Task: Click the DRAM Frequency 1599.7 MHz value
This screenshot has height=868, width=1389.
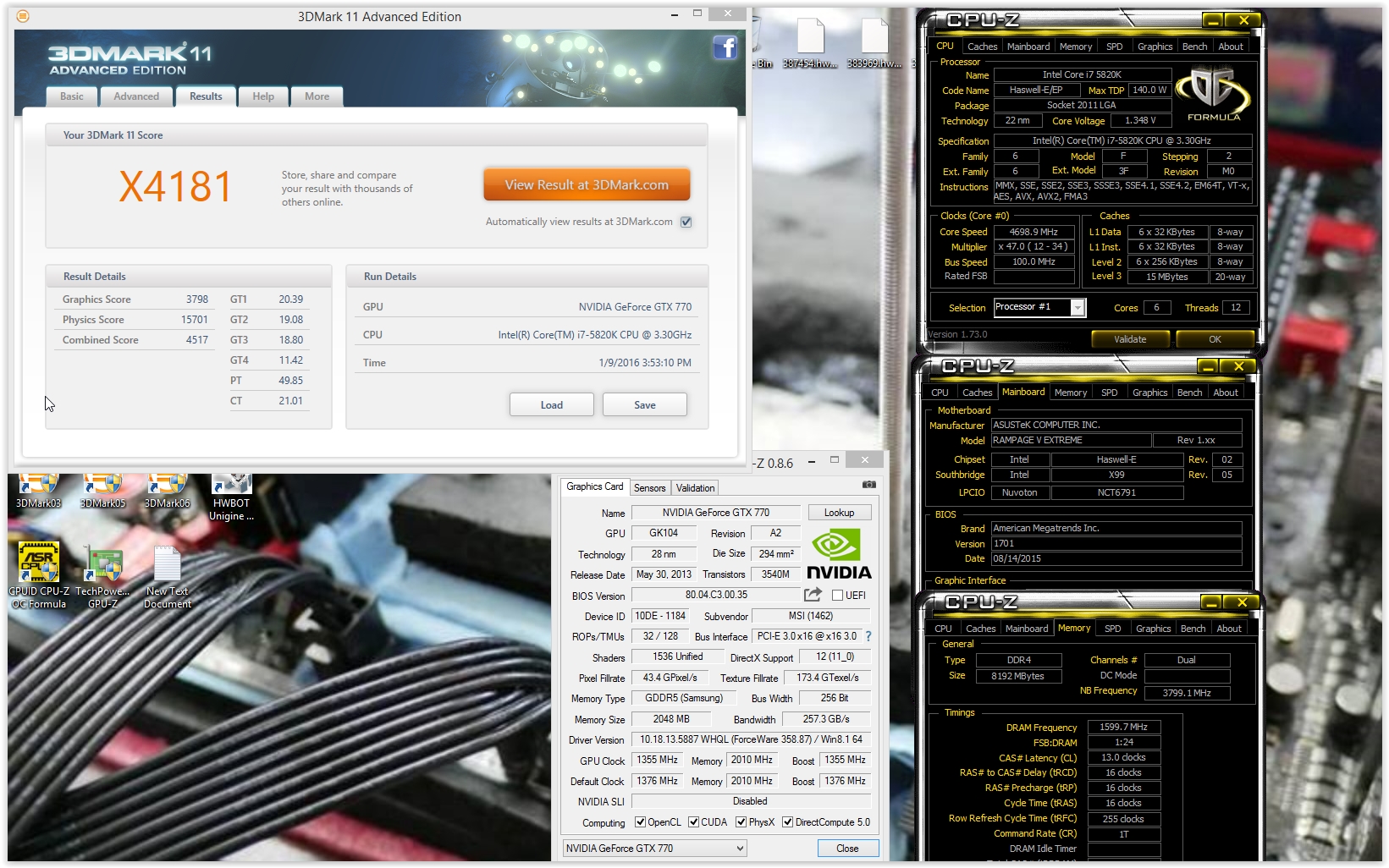Action: pos(1123,727)
